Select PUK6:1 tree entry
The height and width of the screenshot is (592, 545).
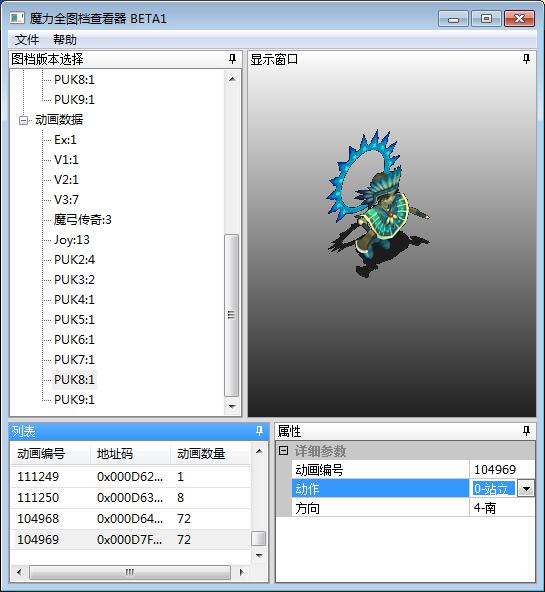pyautogui.click(x=74, y=340)
